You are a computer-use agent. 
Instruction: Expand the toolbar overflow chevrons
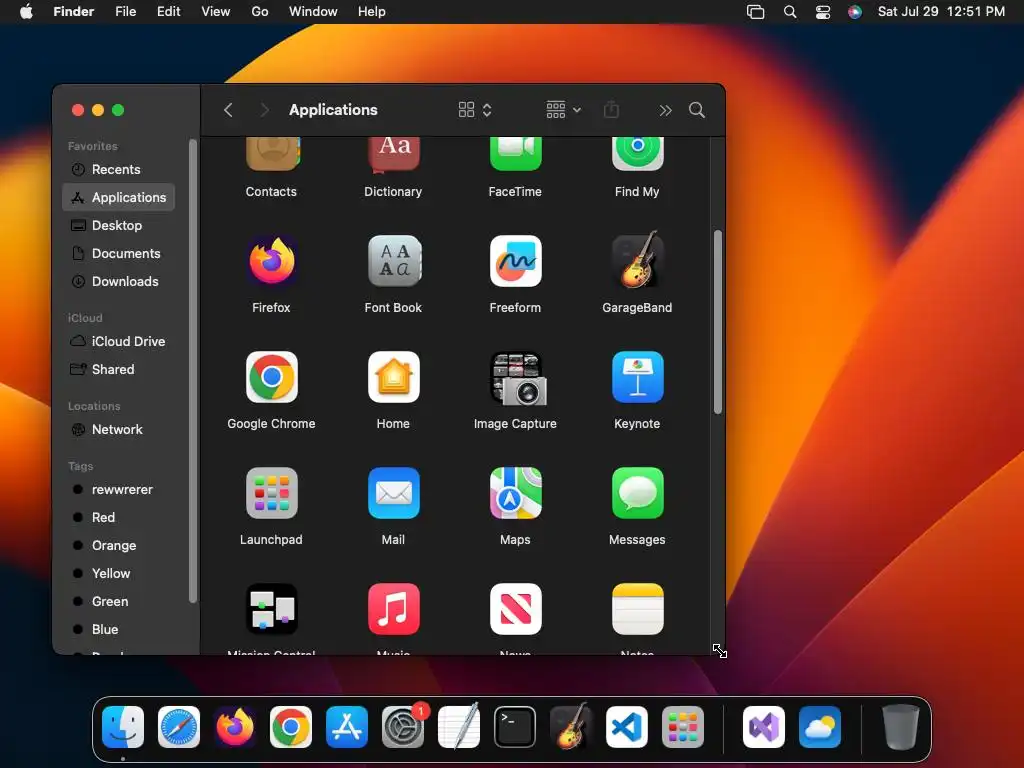665,110
